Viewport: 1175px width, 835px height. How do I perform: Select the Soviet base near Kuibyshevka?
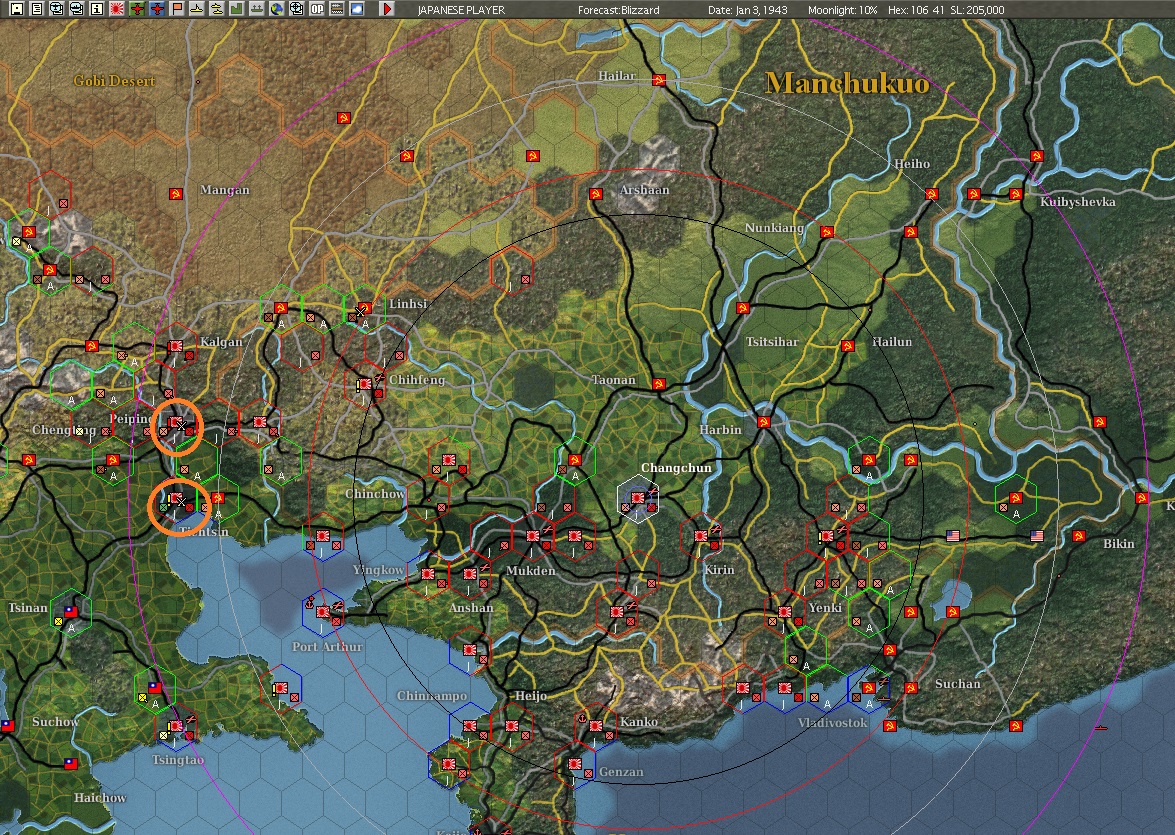tap(1015, 194)
